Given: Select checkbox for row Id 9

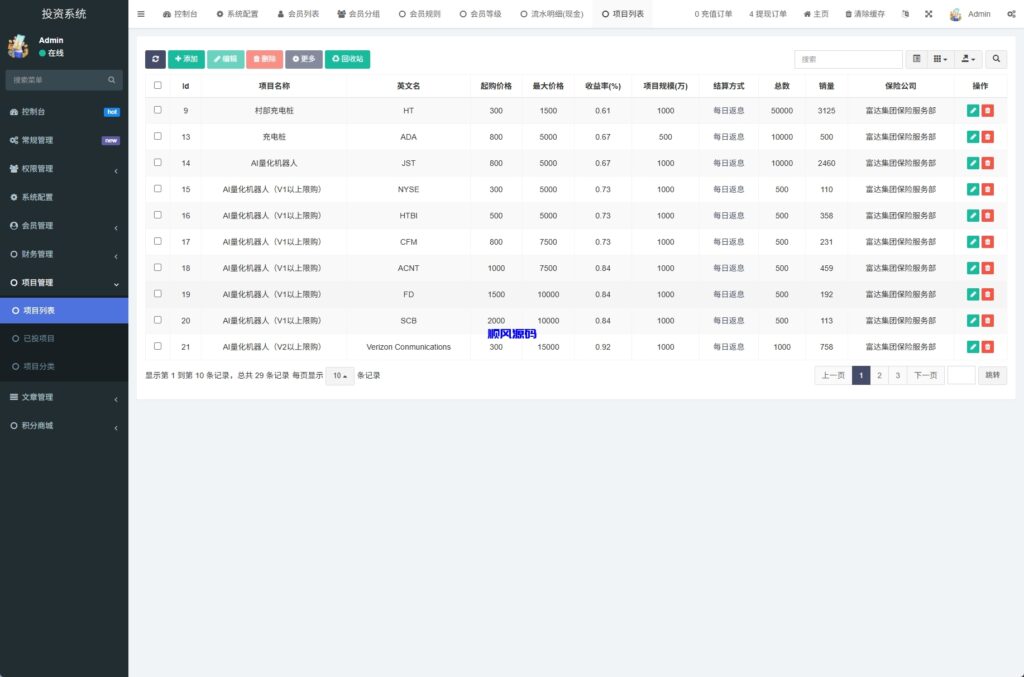Looking at the screenshot, I should (x=157, y=110).
